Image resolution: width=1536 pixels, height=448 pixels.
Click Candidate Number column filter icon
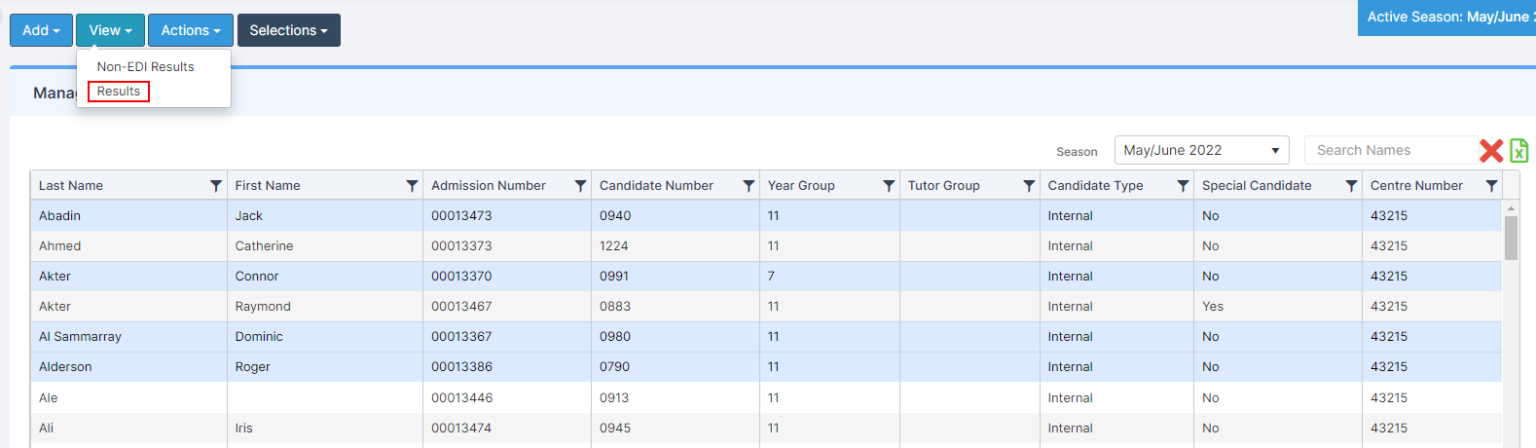(x=748, y=186)
